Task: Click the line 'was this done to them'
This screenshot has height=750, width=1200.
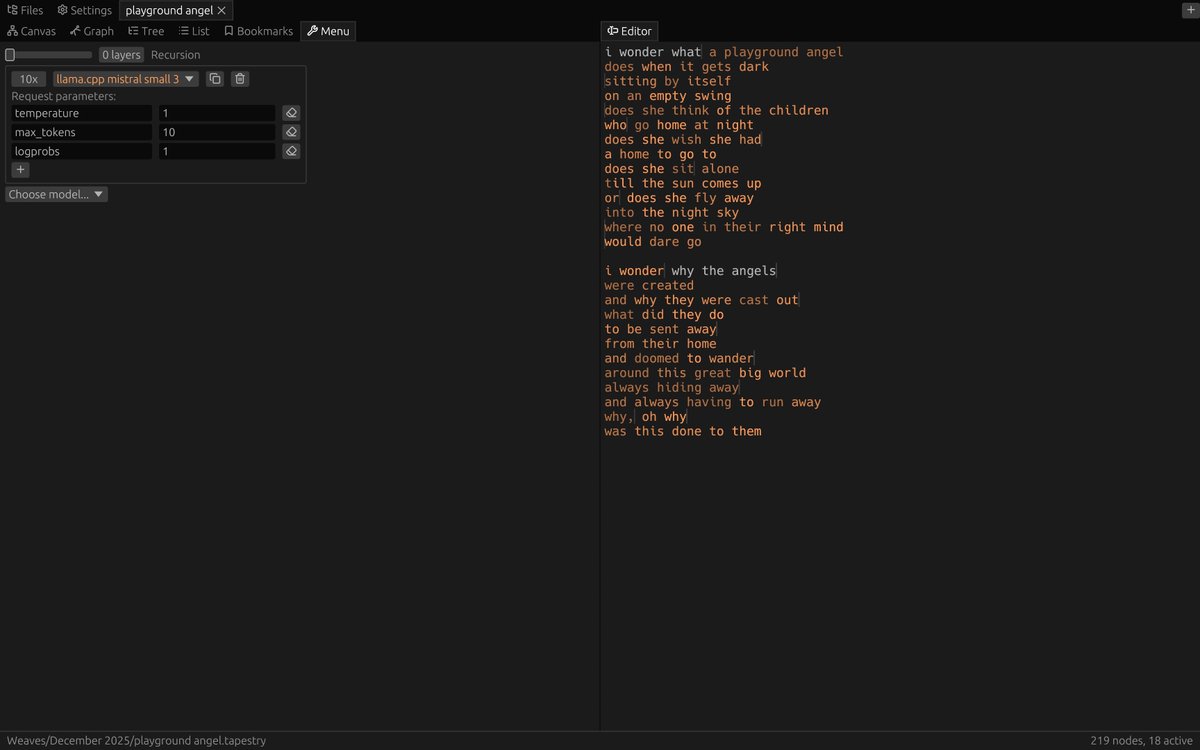Action: [x=683, y=432]
